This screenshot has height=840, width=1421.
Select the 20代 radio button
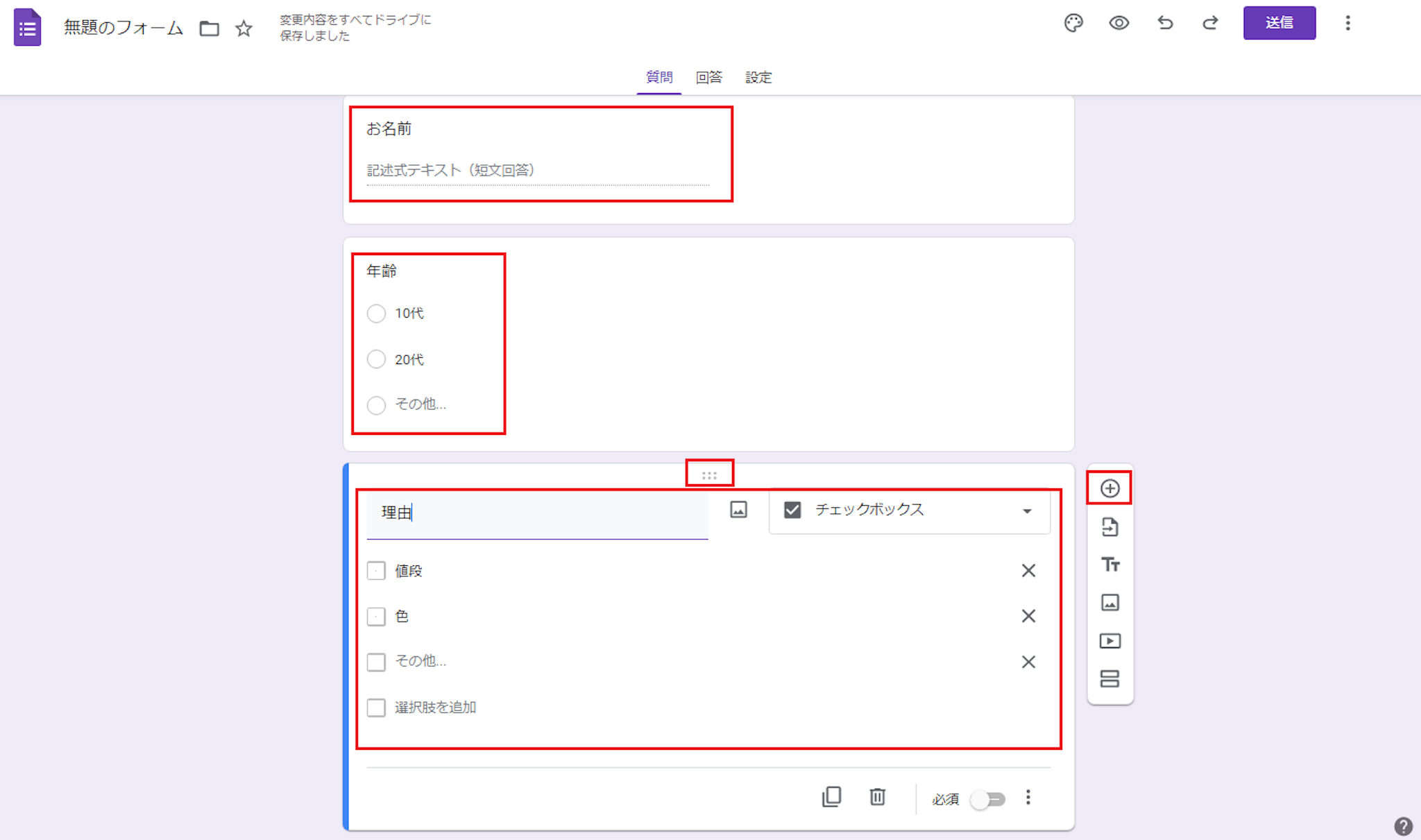(x=376, y=359)
